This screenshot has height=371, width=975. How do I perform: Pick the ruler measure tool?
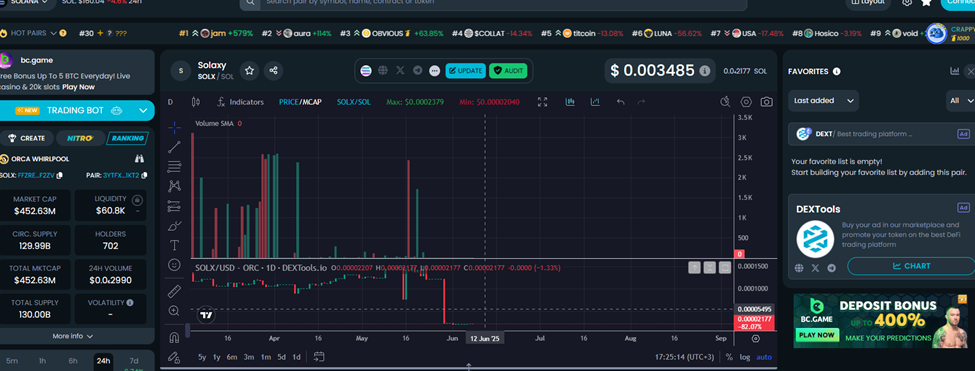coord(174,291)
